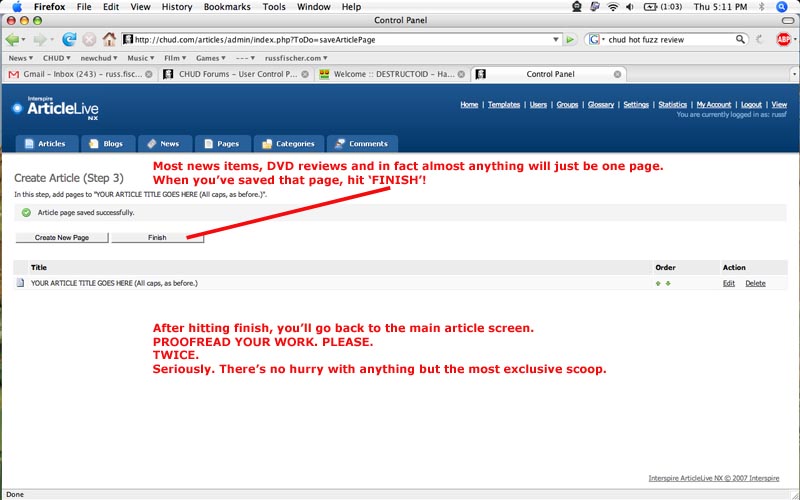This screenshot has height=500, width=800.
Task: Expand the CHUD bookmarks folder dropdown
Action: click(x=56, y=58)
